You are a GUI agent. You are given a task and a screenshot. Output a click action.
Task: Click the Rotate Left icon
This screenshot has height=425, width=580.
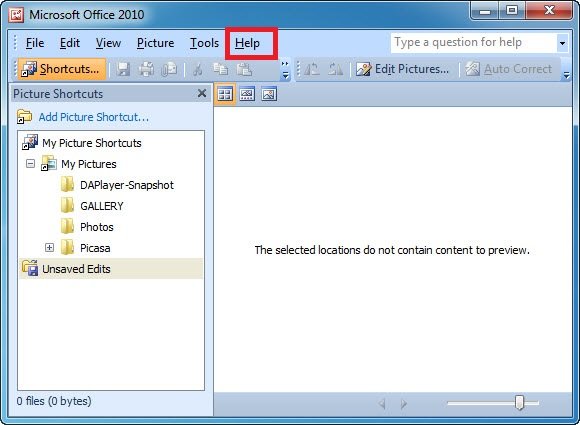[x=312, y=69]
